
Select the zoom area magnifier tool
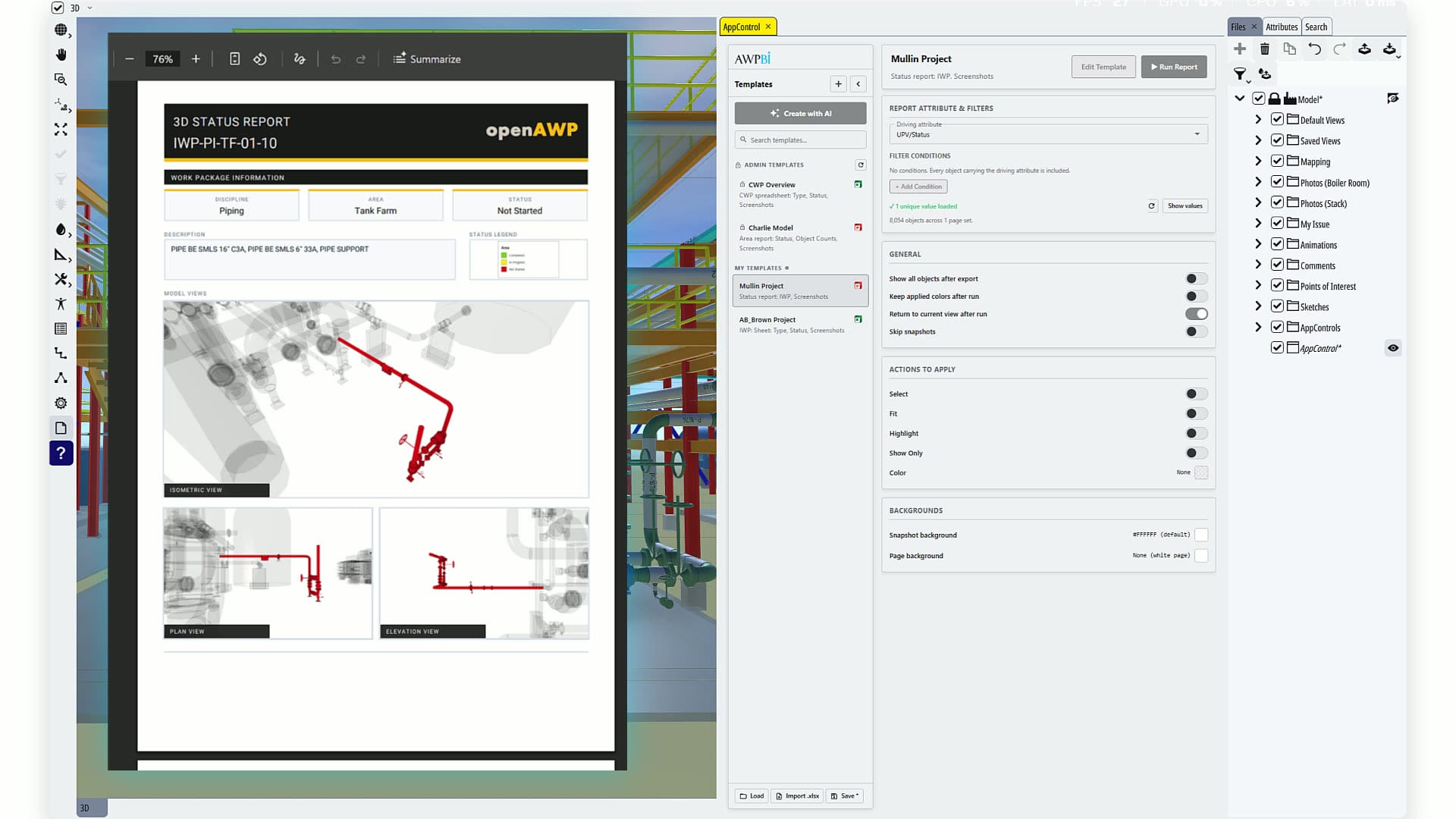[61, 80]
